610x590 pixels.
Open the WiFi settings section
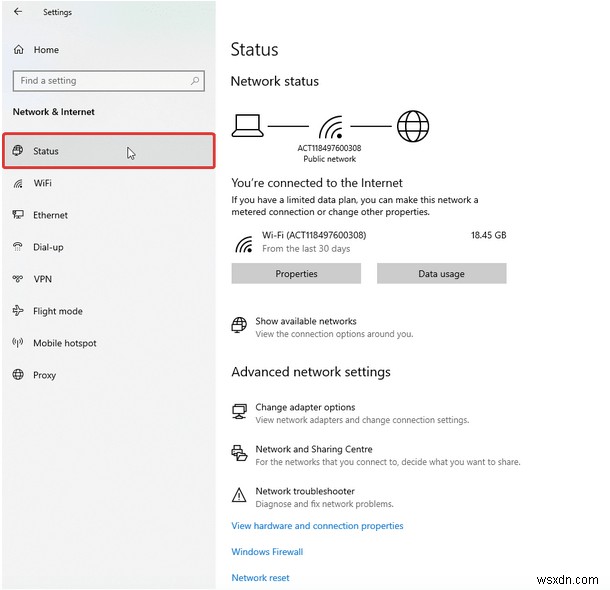[42, 183]
